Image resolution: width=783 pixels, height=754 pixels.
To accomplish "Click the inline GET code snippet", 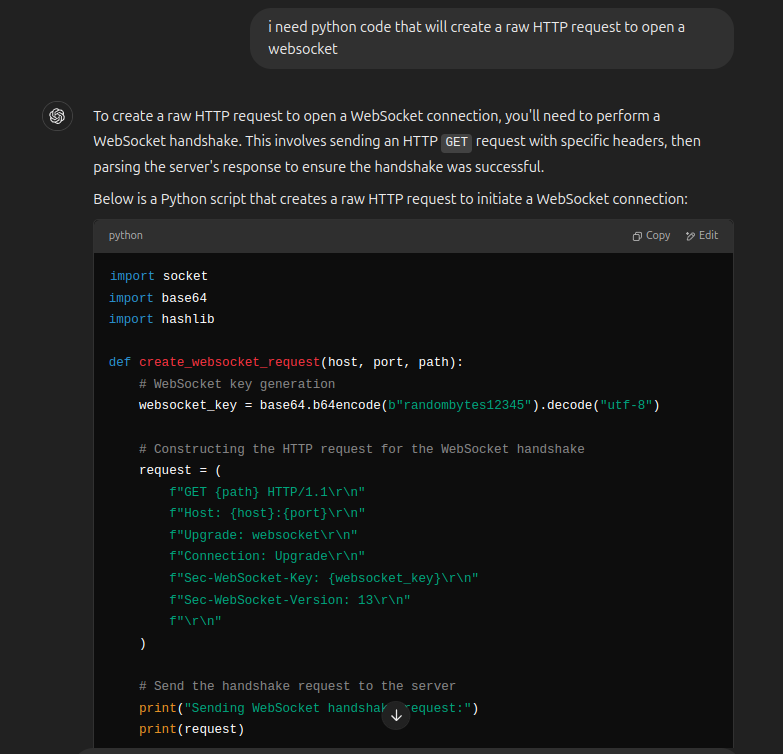I will tap(456, 142).
